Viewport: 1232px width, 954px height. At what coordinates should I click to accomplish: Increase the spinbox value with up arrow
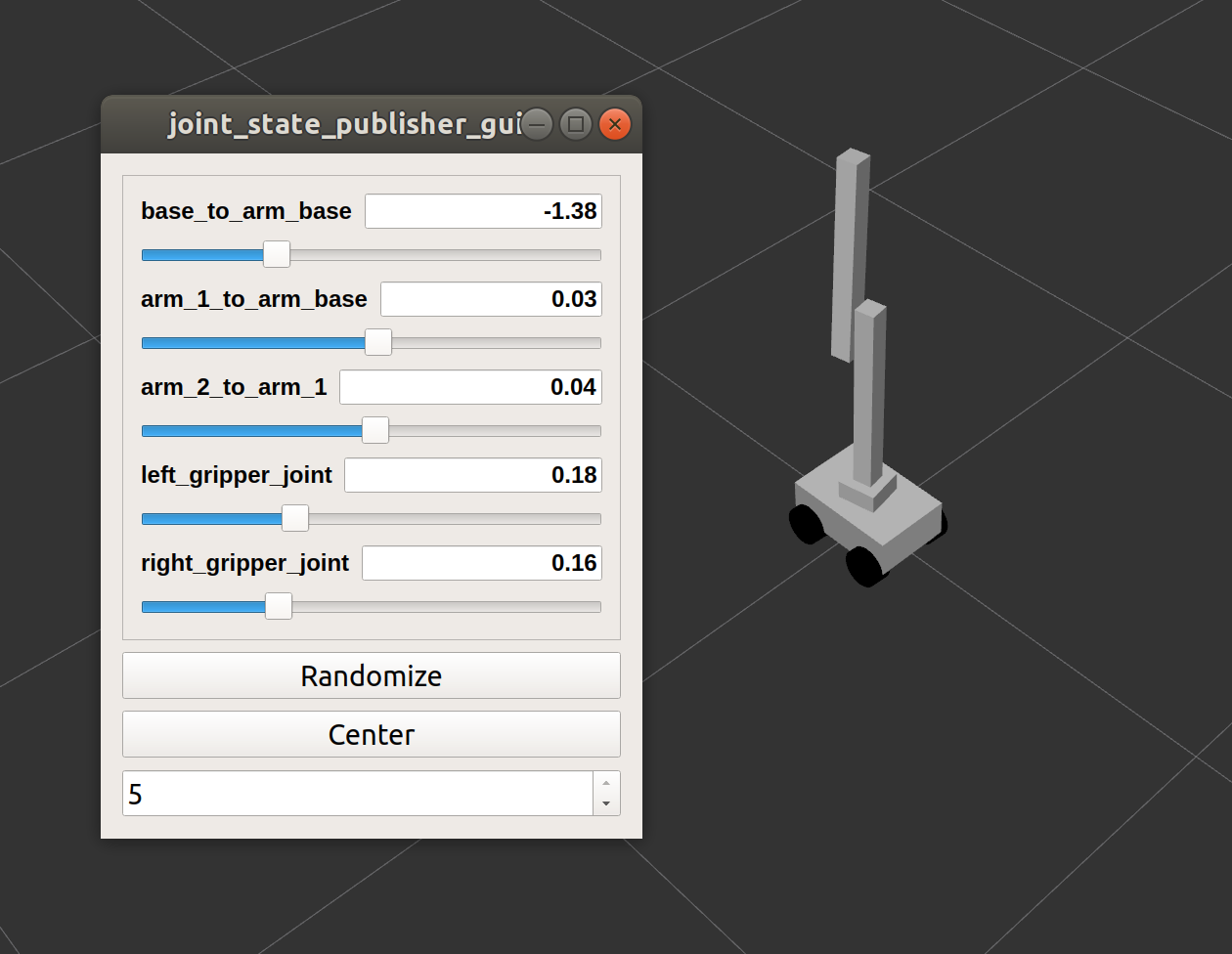[x=606, y=783]
